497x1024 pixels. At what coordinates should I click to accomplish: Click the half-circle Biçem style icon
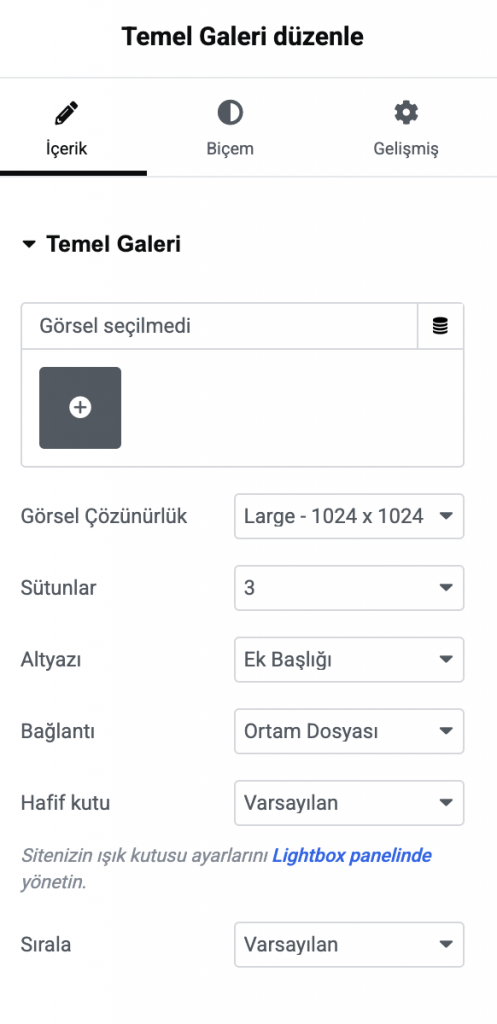230,113
